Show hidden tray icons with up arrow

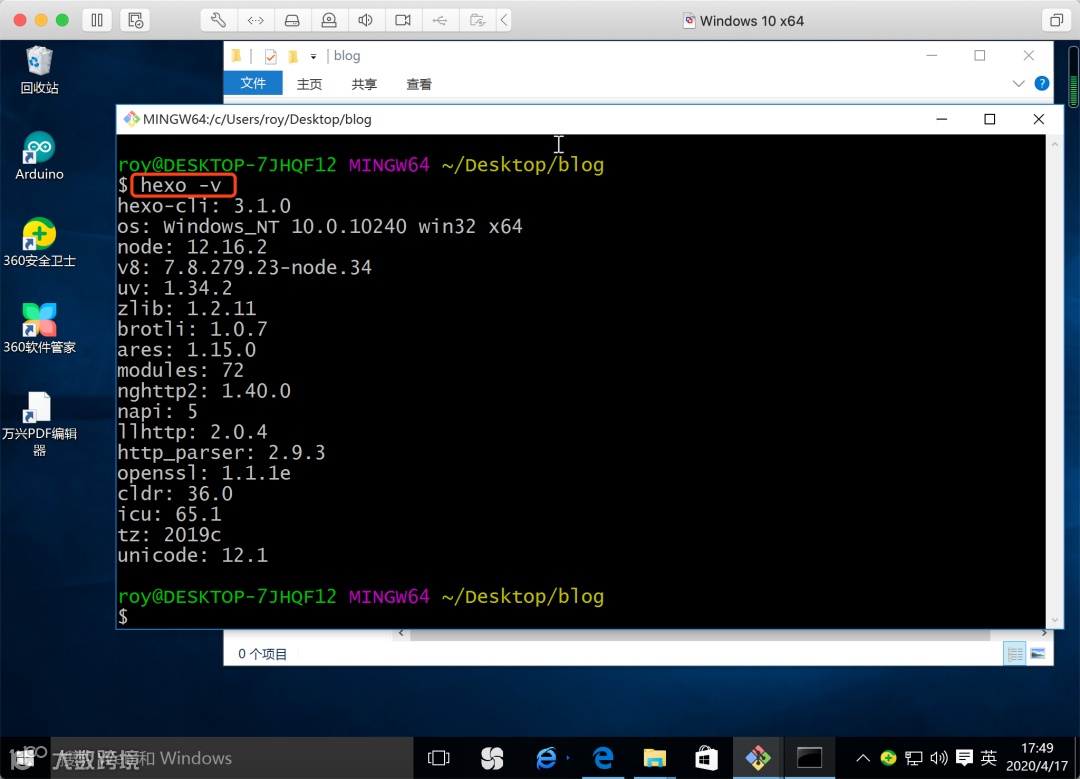(x=862, y=758)
